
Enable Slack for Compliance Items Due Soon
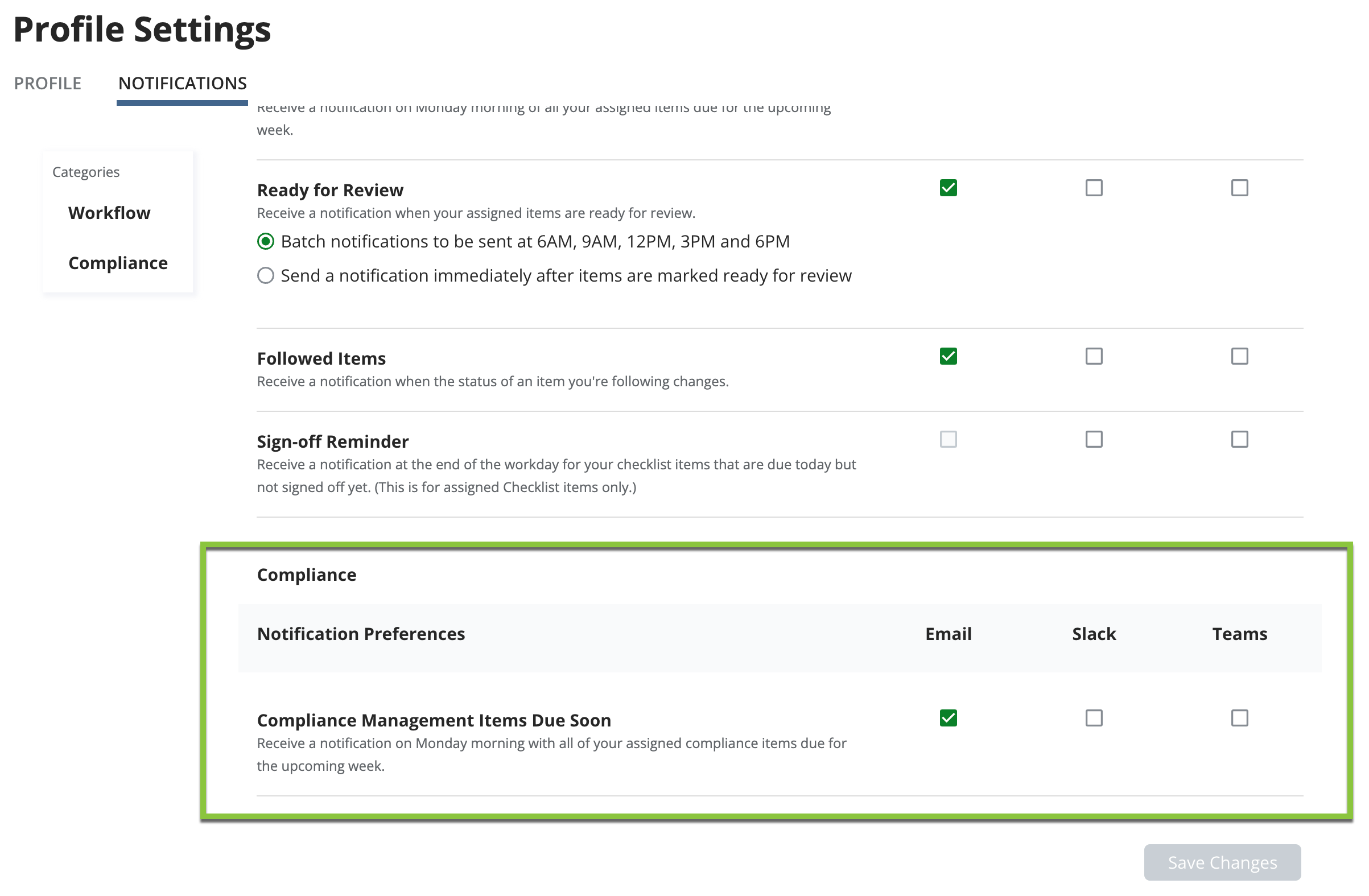pyautogui.click(x=1094, y=718)
